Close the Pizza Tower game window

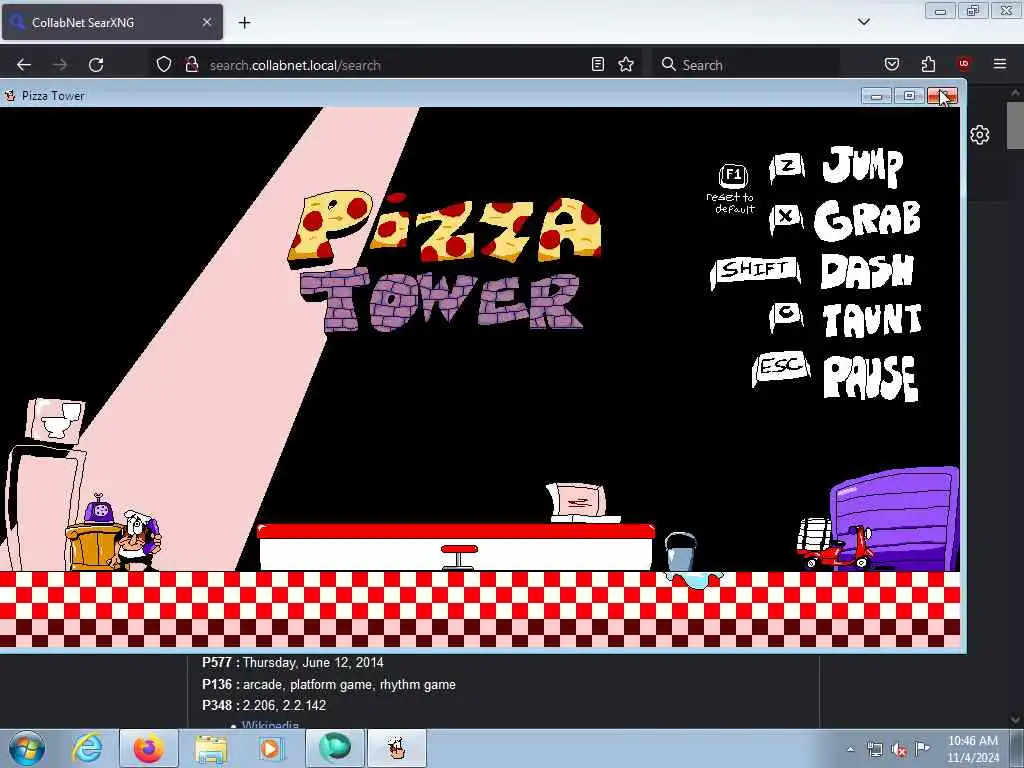942,96
